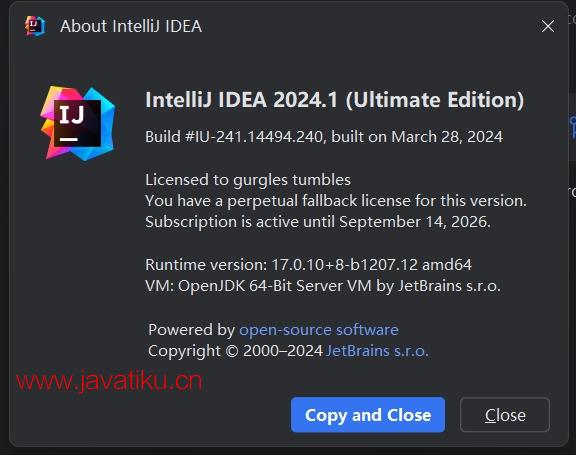The image size is (576, 455).
Task: Click the Close button at bottom right
Action: click(505, 415)
